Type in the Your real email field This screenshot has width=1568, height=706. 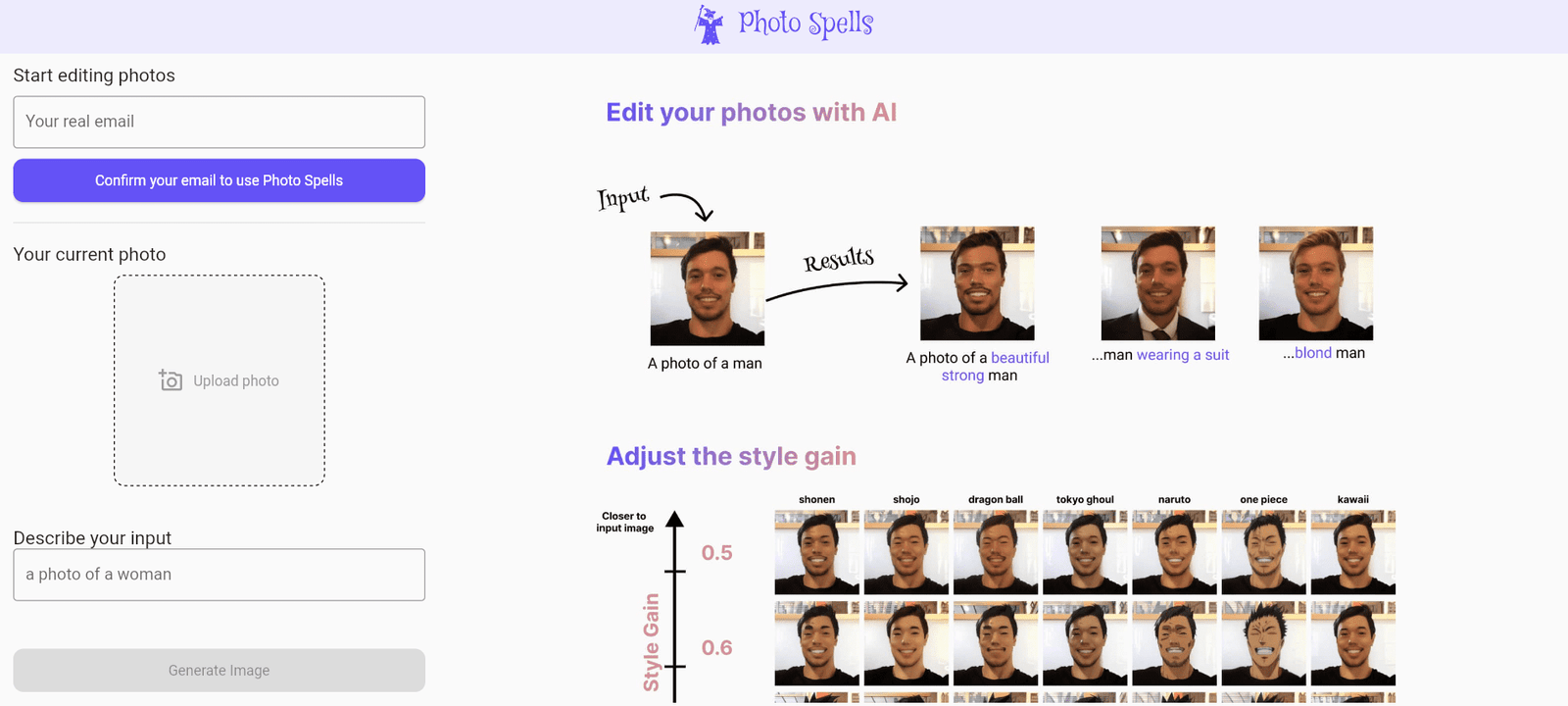coord(219,122)
